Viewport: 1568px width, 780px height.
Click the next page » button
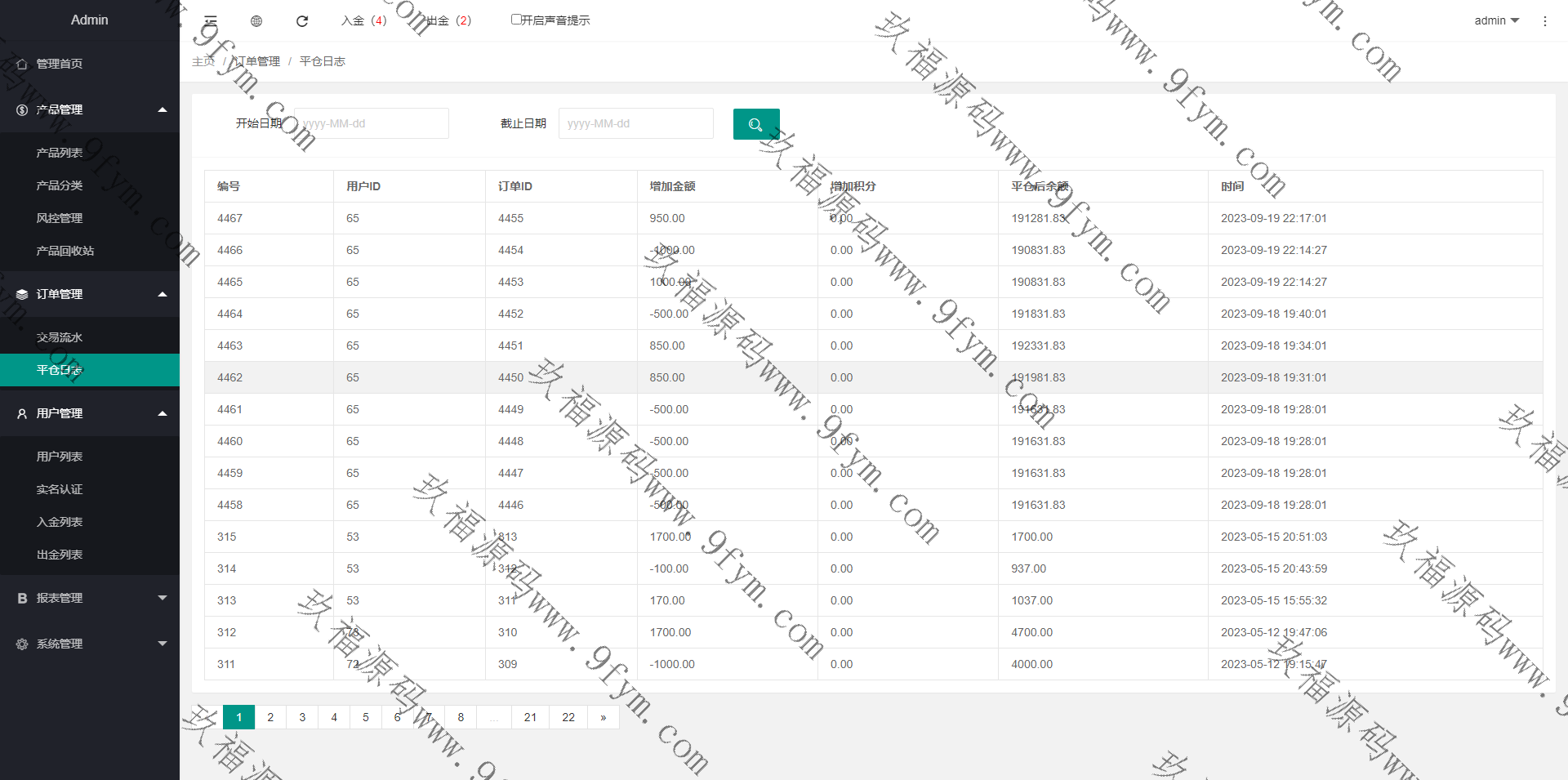(603, 717)
